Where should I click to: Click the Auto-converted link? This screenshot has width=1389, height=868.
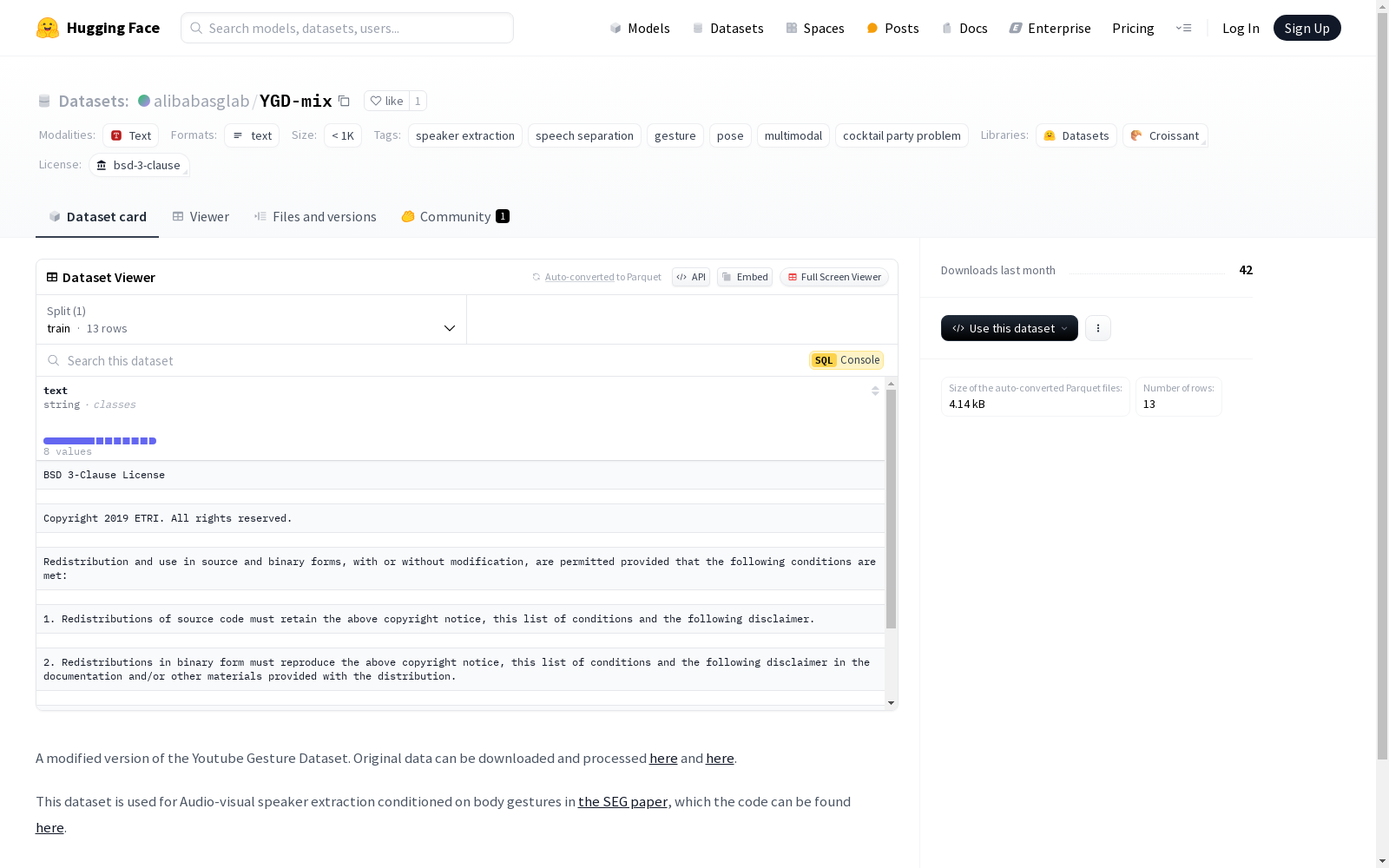pos(579,277)
